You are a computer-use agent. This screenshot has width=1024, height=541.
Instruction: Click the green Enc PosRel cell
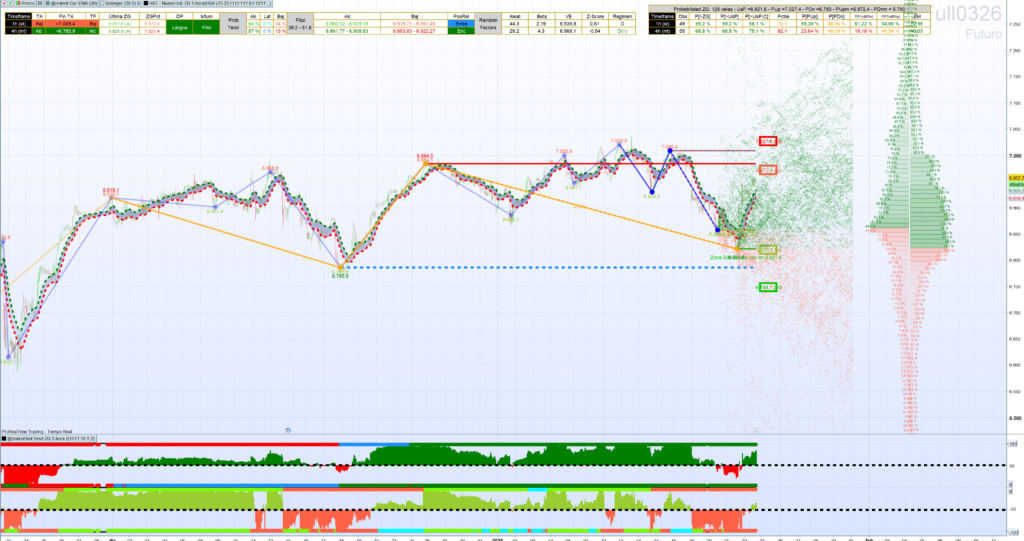[461, 31]
